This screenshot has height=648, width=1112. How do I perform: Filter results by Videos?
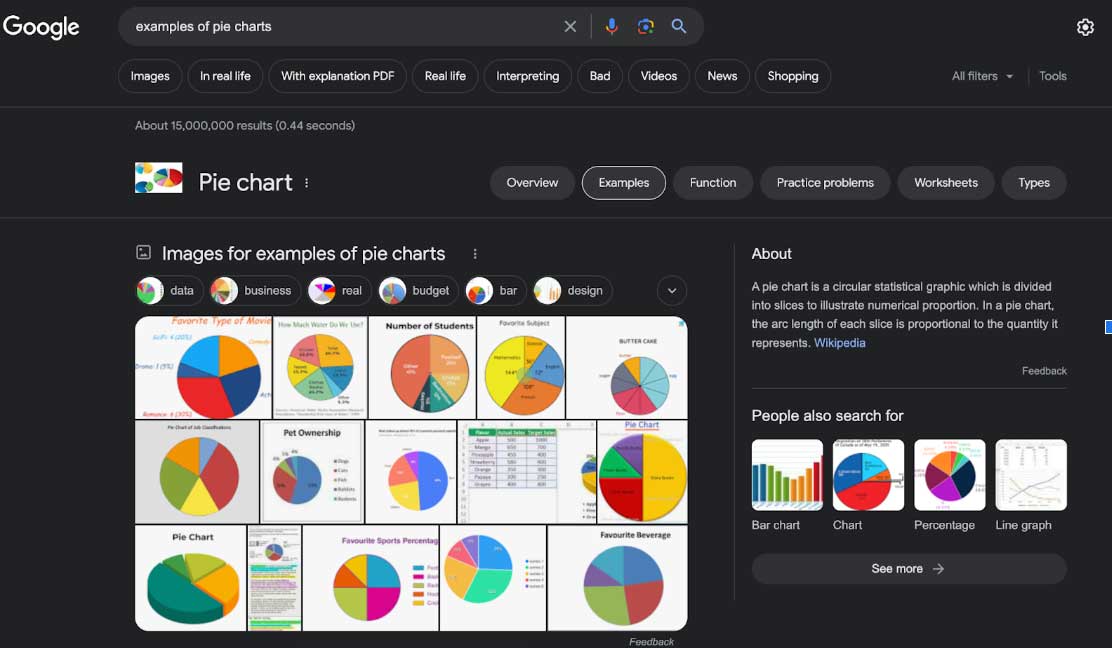(658, 76)
